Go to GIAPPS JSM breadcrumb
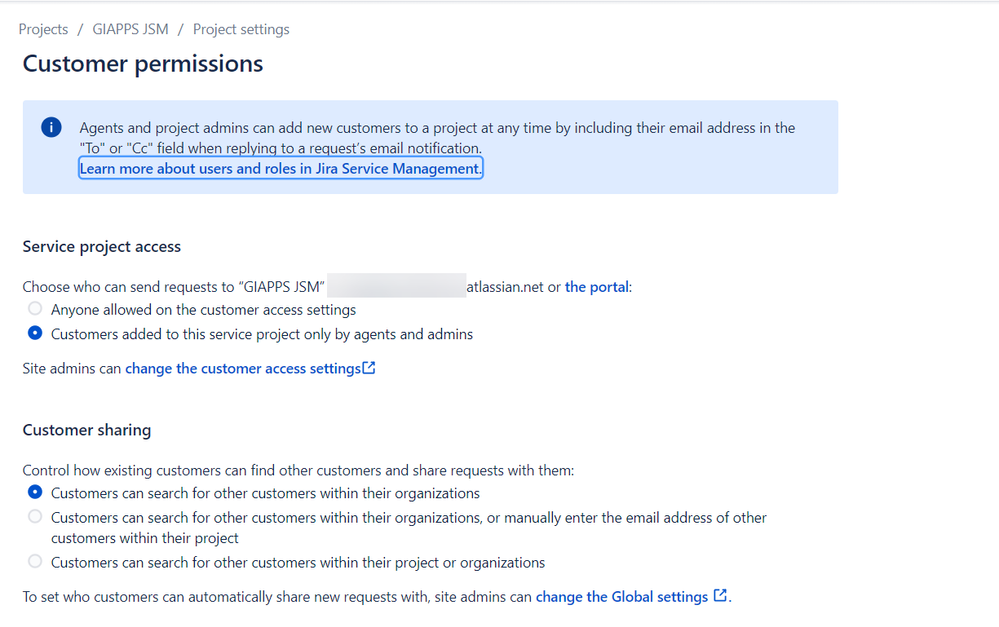Viewport: 999px width, 627px height. (x=131, y=29)
